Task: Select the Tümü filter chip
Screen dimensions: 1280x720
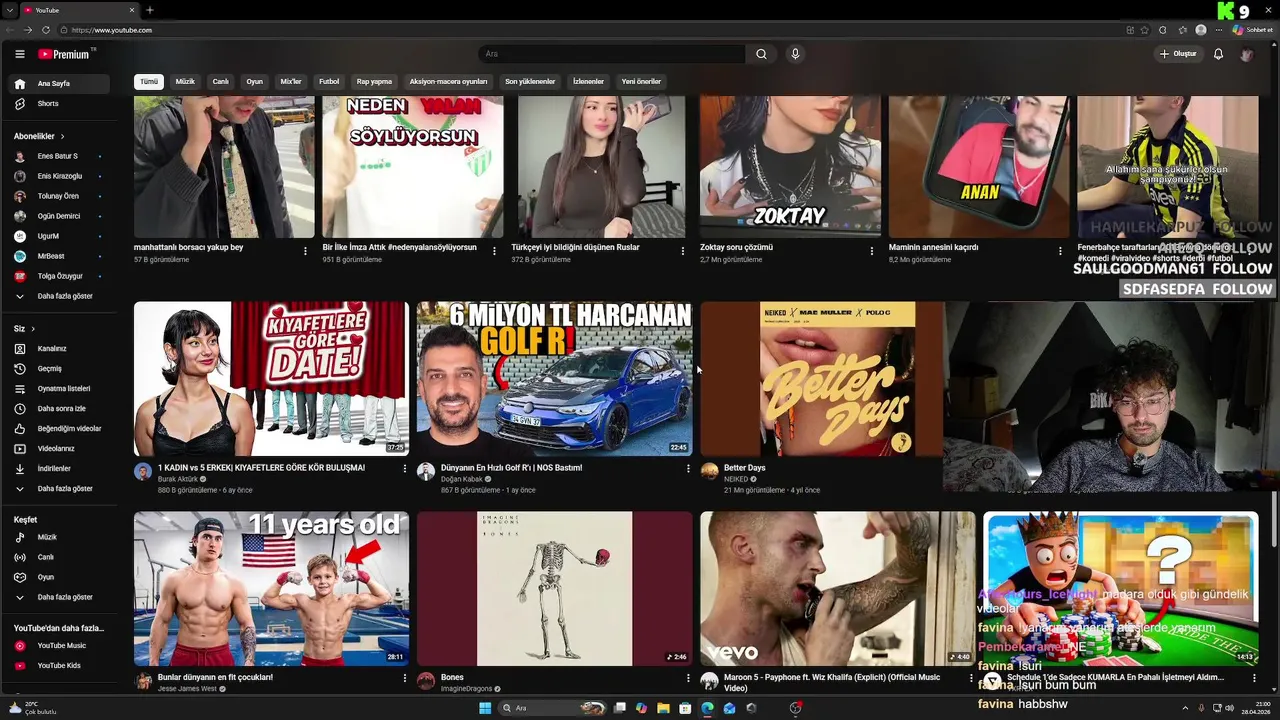Action: [149, 82]
